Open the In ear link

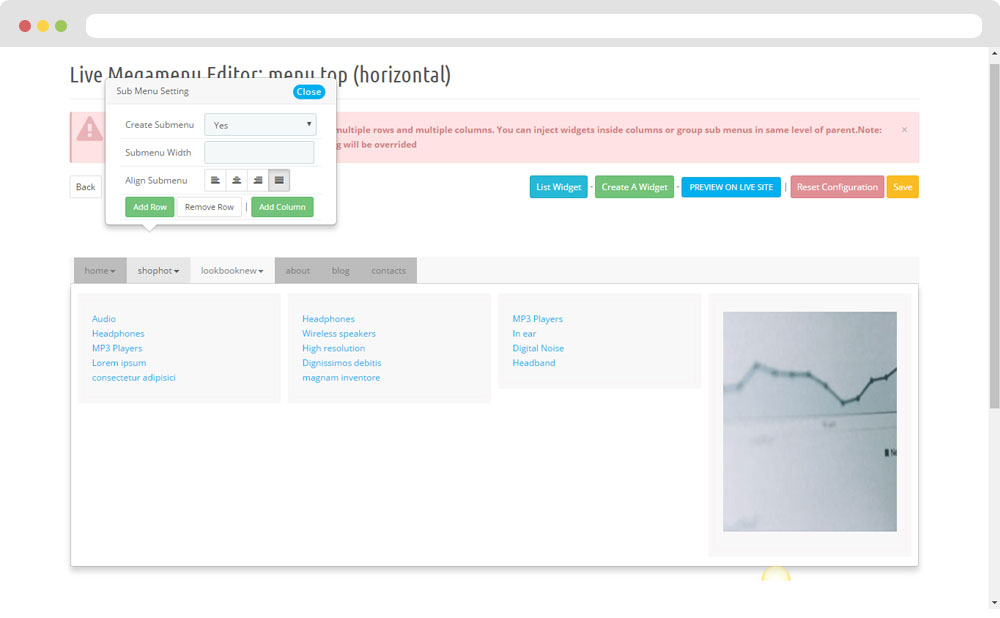point(524,334)
